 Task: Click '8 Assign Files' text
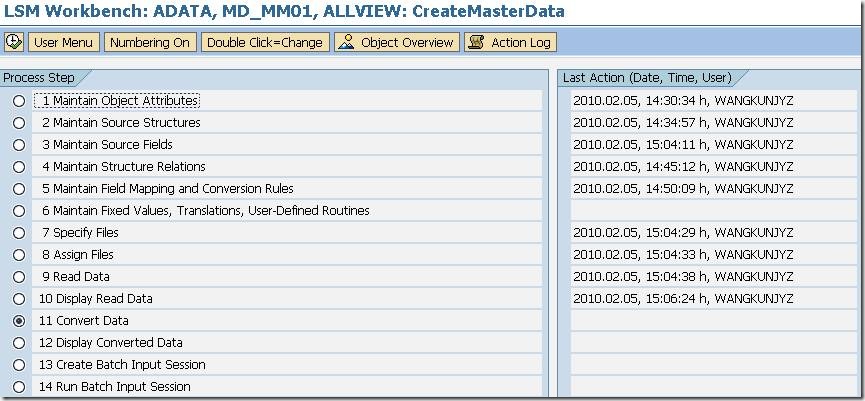coord(78,255)
